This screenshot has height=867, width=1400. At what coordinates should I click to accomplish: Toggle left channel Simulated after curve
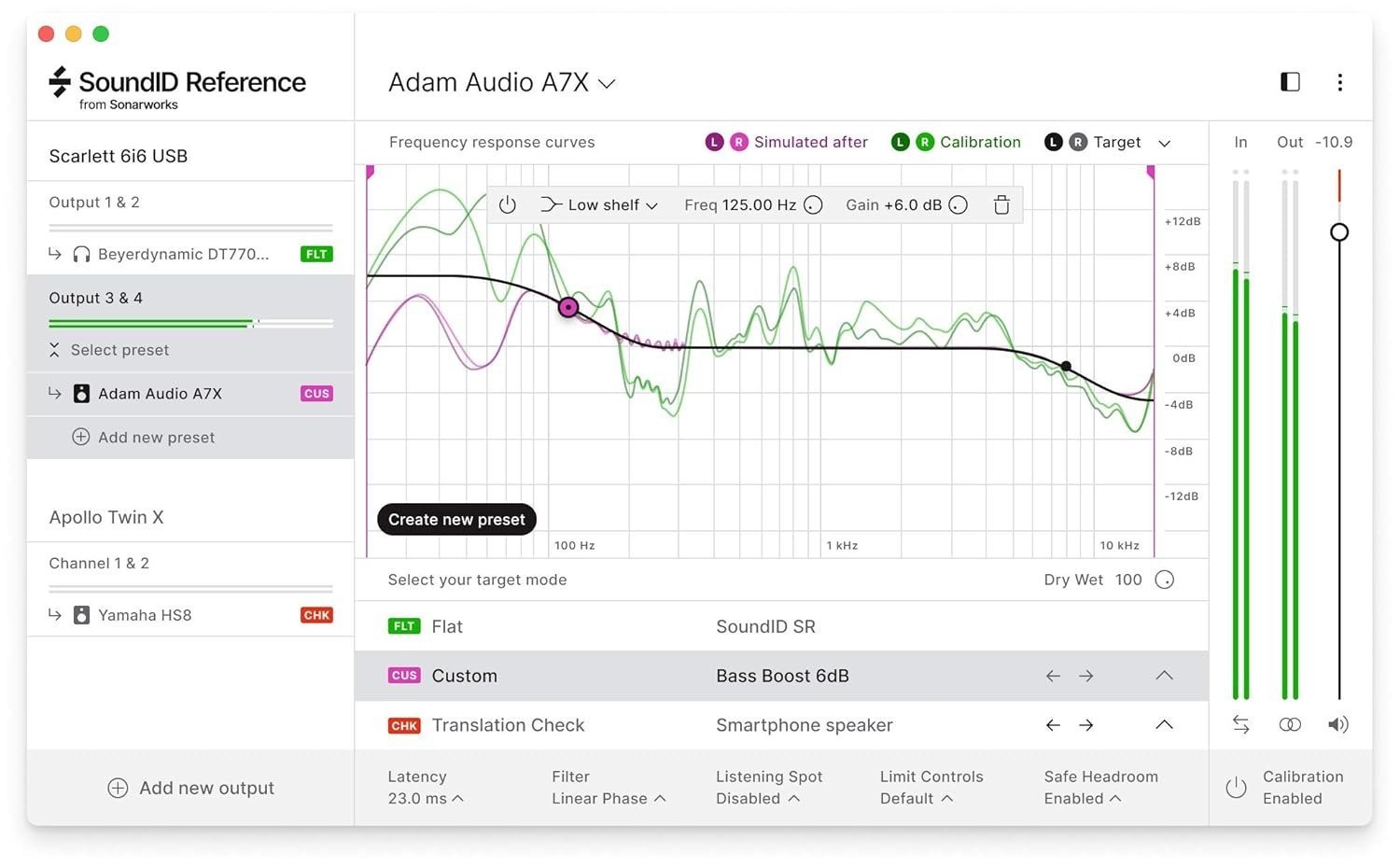[714, 142]
